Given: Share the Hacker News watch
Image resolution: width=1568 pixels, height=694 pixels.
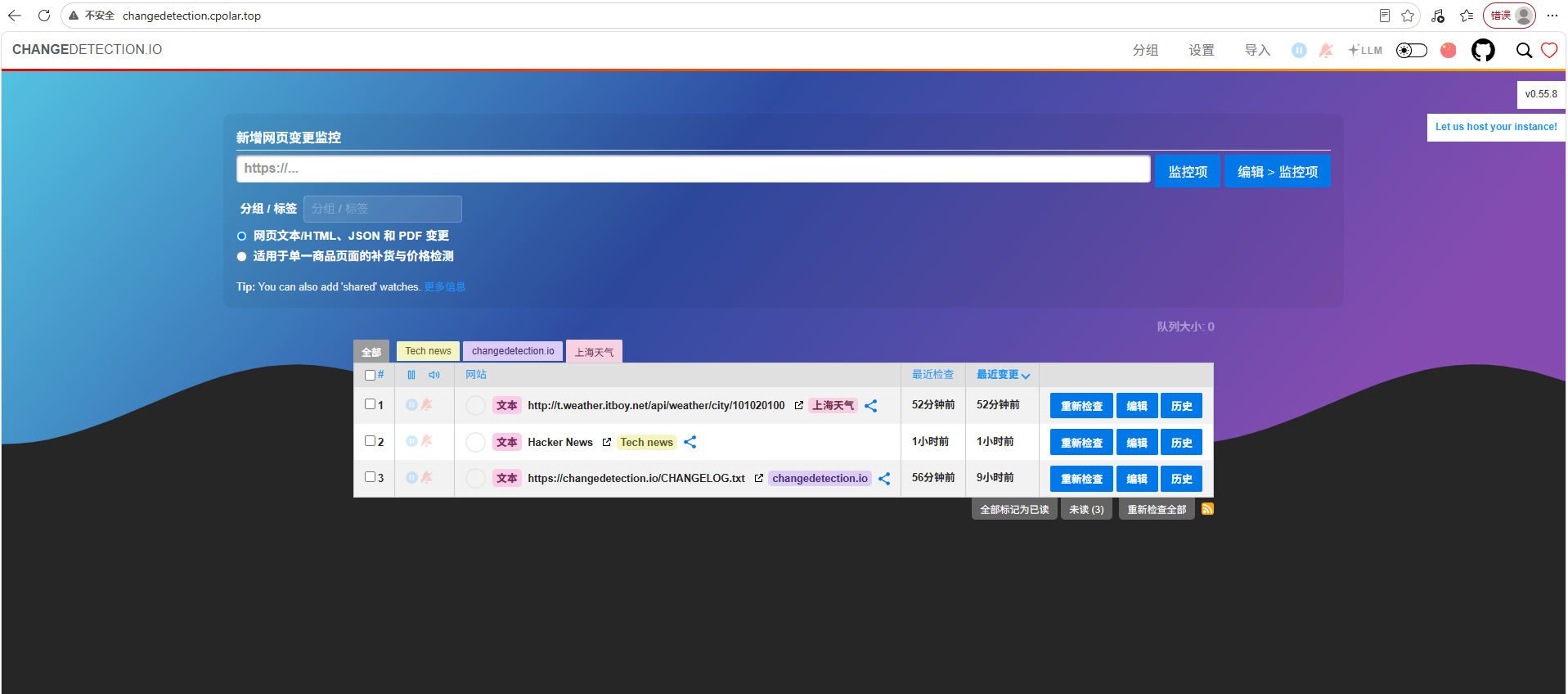Looking at the screenshot, I should pos(690,442).
